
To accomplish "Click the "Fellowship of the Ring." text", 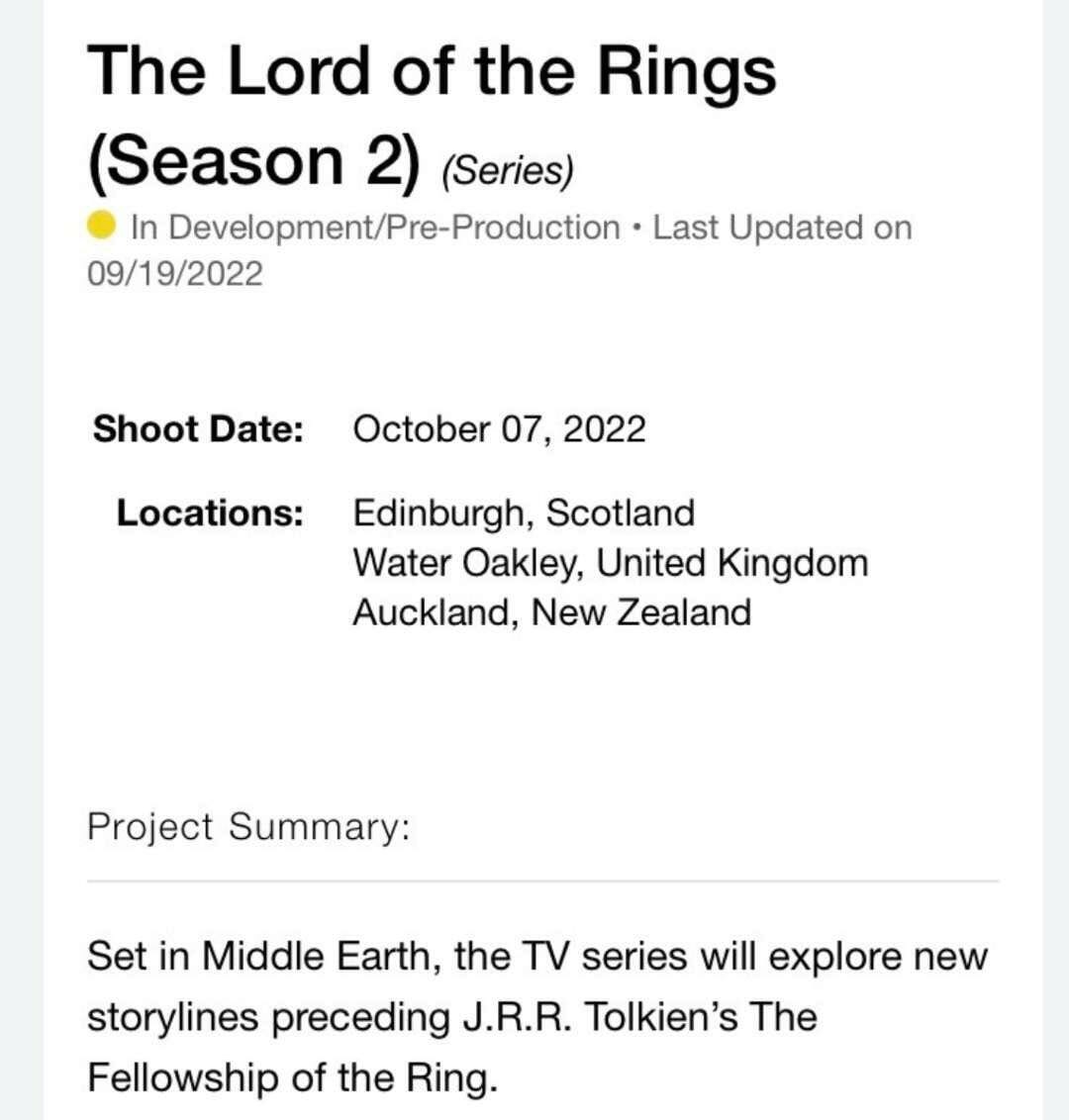I will tap(292, 1076).
